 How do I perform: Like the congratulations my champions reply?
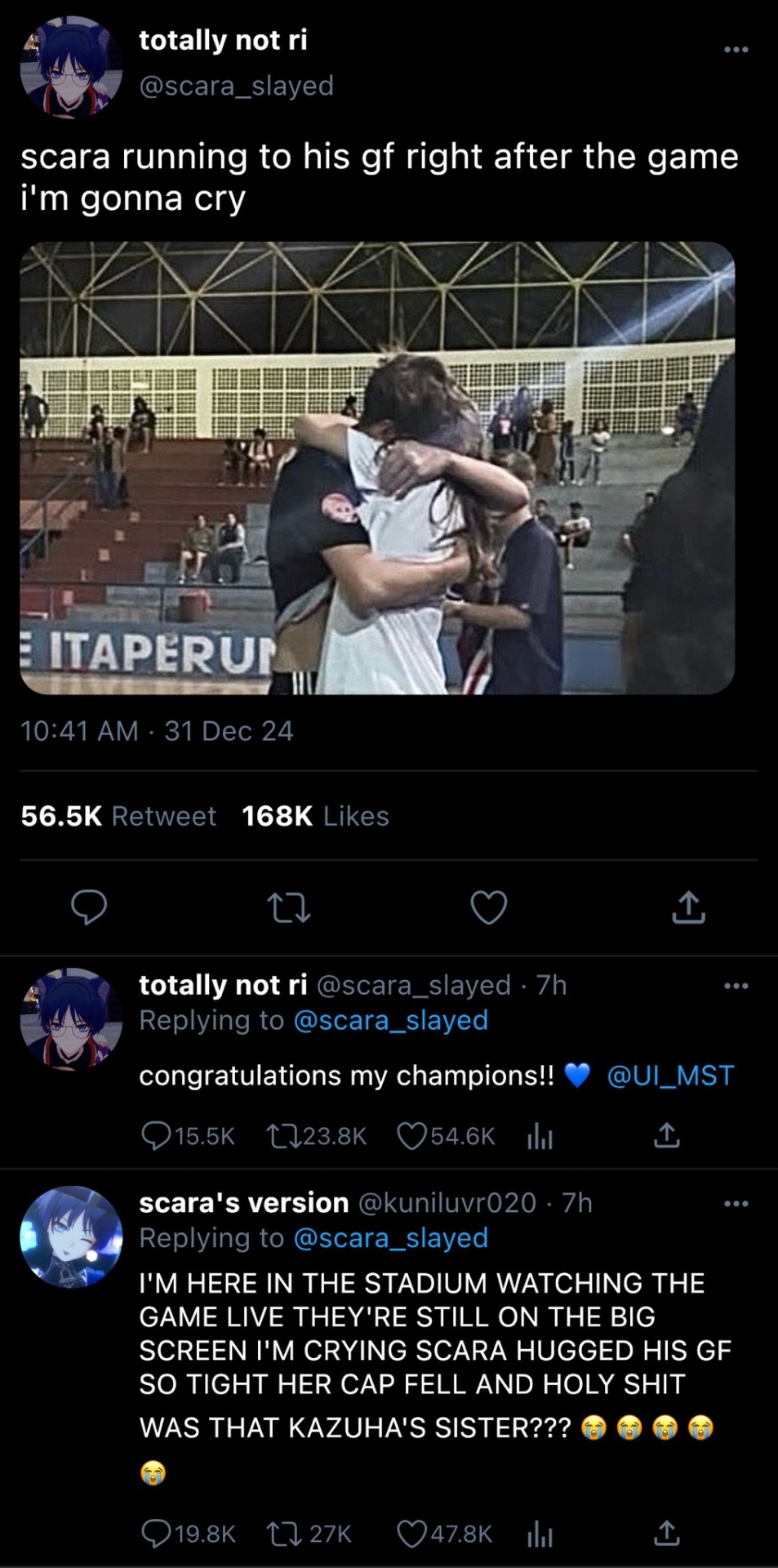point(411,1136)
